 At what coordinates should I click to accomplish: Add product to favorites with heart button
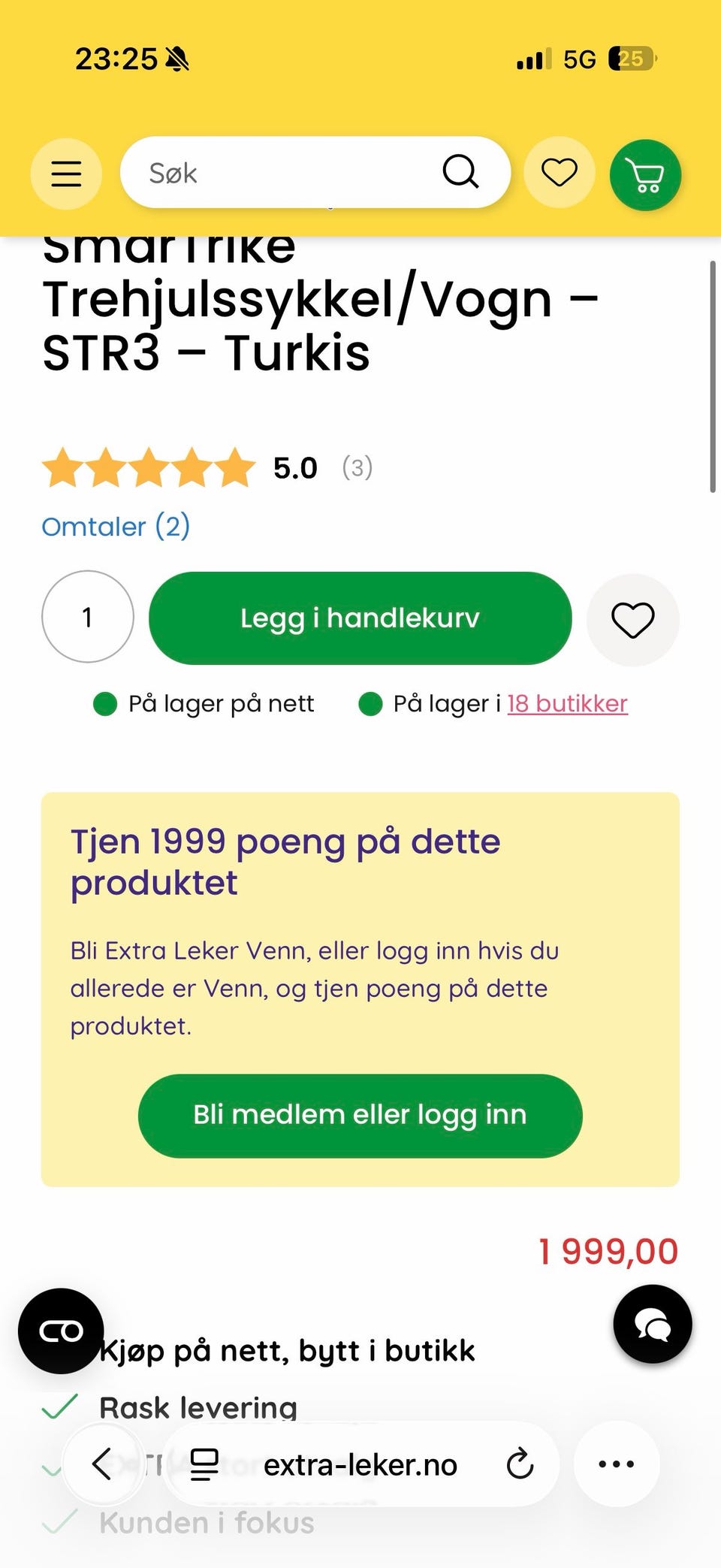[633, 620]
